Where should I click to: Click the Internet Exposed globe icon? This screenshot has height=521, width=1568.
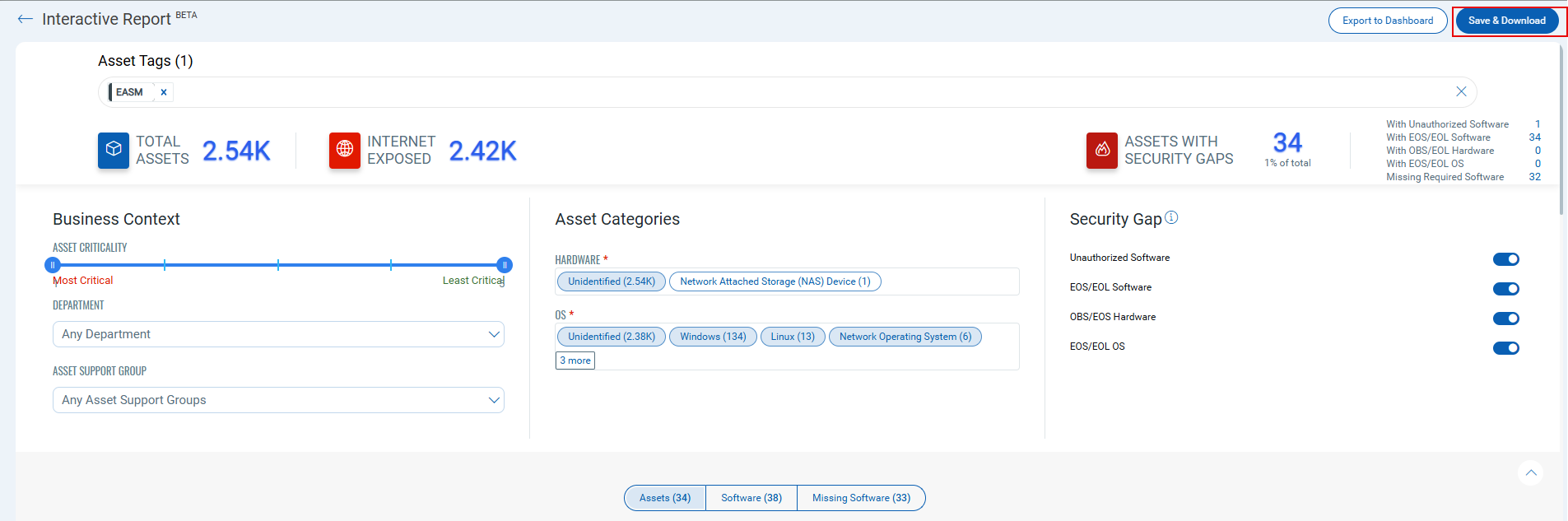pos(345,150)
